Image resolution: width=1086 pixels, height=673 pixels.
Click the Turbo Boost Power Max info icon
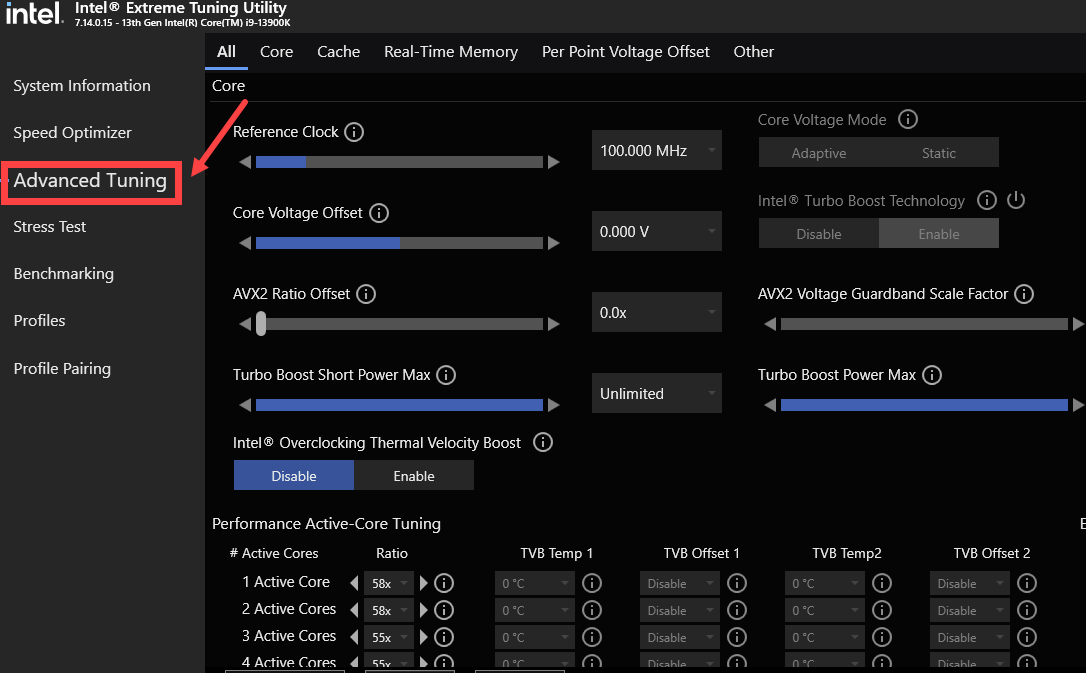pyautogui.click(x=932, y=375)
